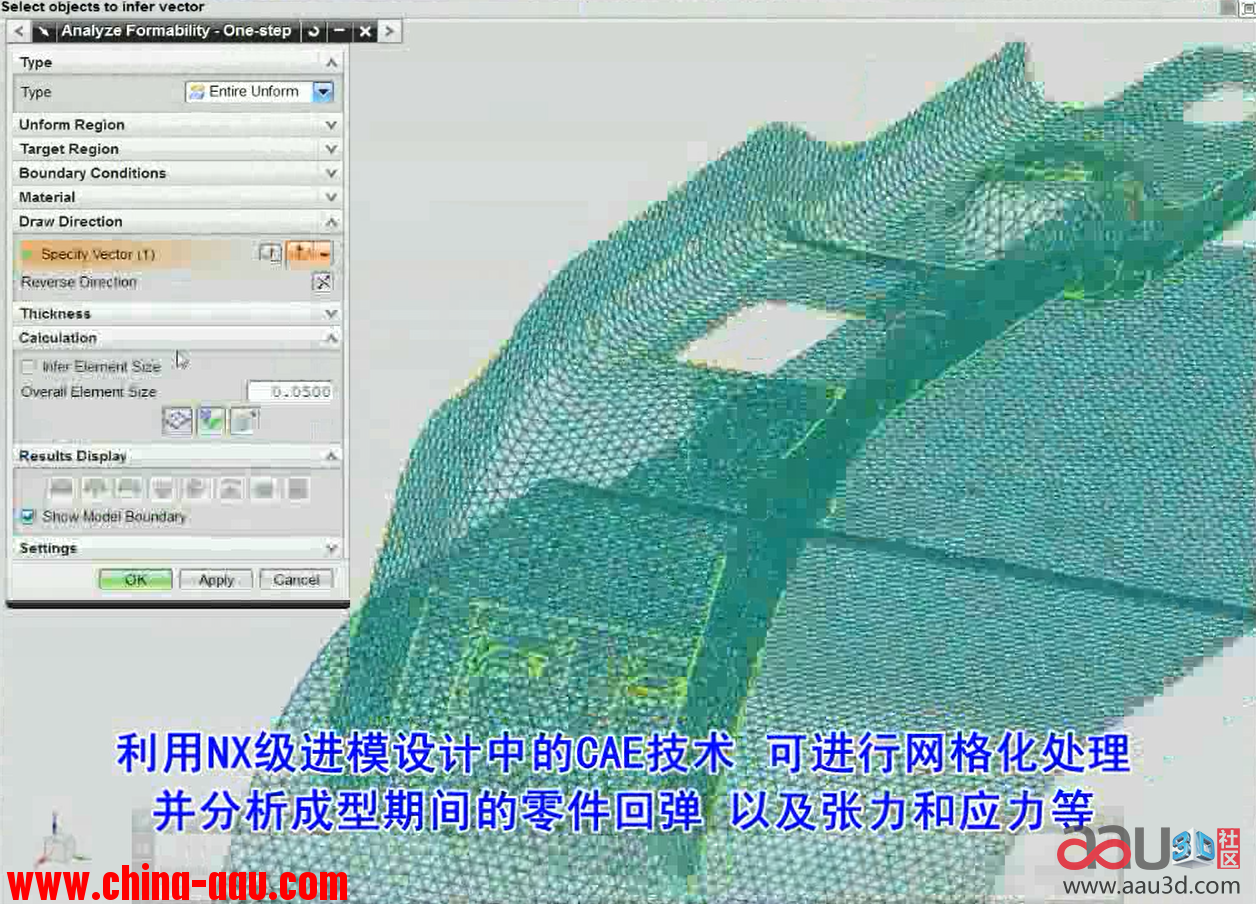Screen dimensions: 1256x904
Task: Click the first Results Display icon
Action: click(62, 488)
